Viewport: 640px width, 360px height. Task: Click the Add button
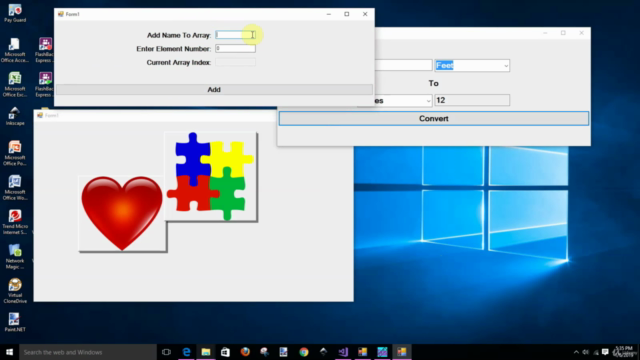214,89
